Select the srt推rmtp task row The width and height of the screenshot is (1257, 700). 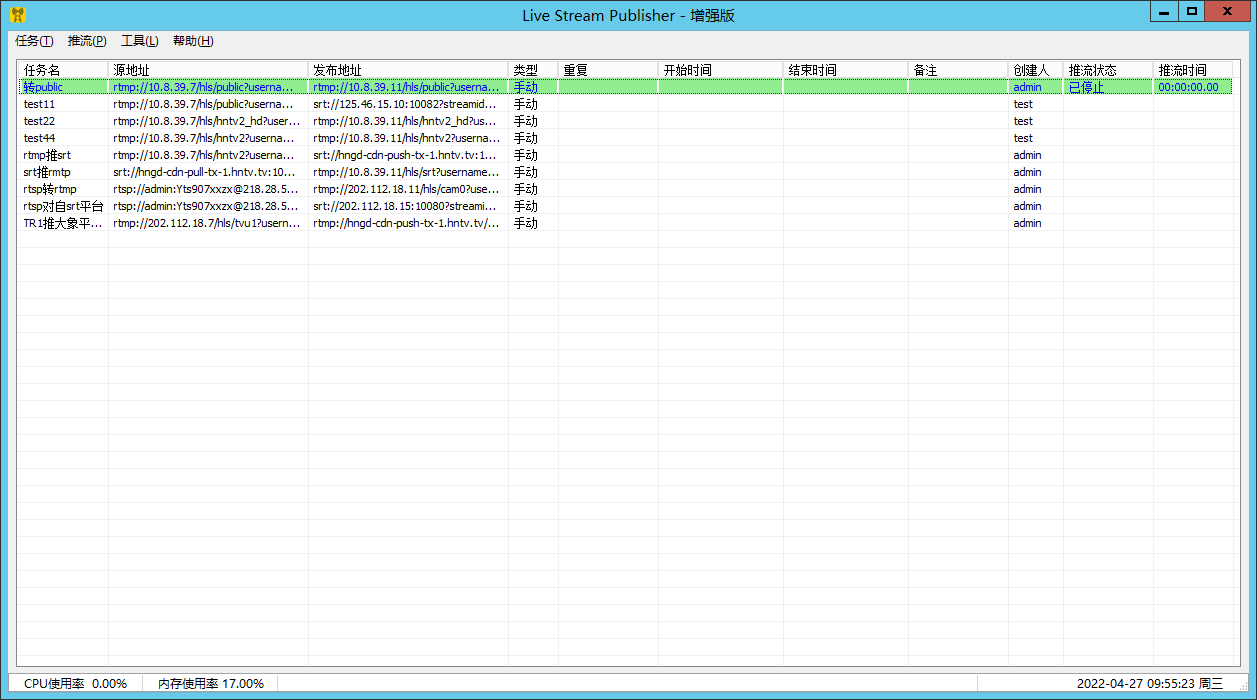[x=625, y=172]
